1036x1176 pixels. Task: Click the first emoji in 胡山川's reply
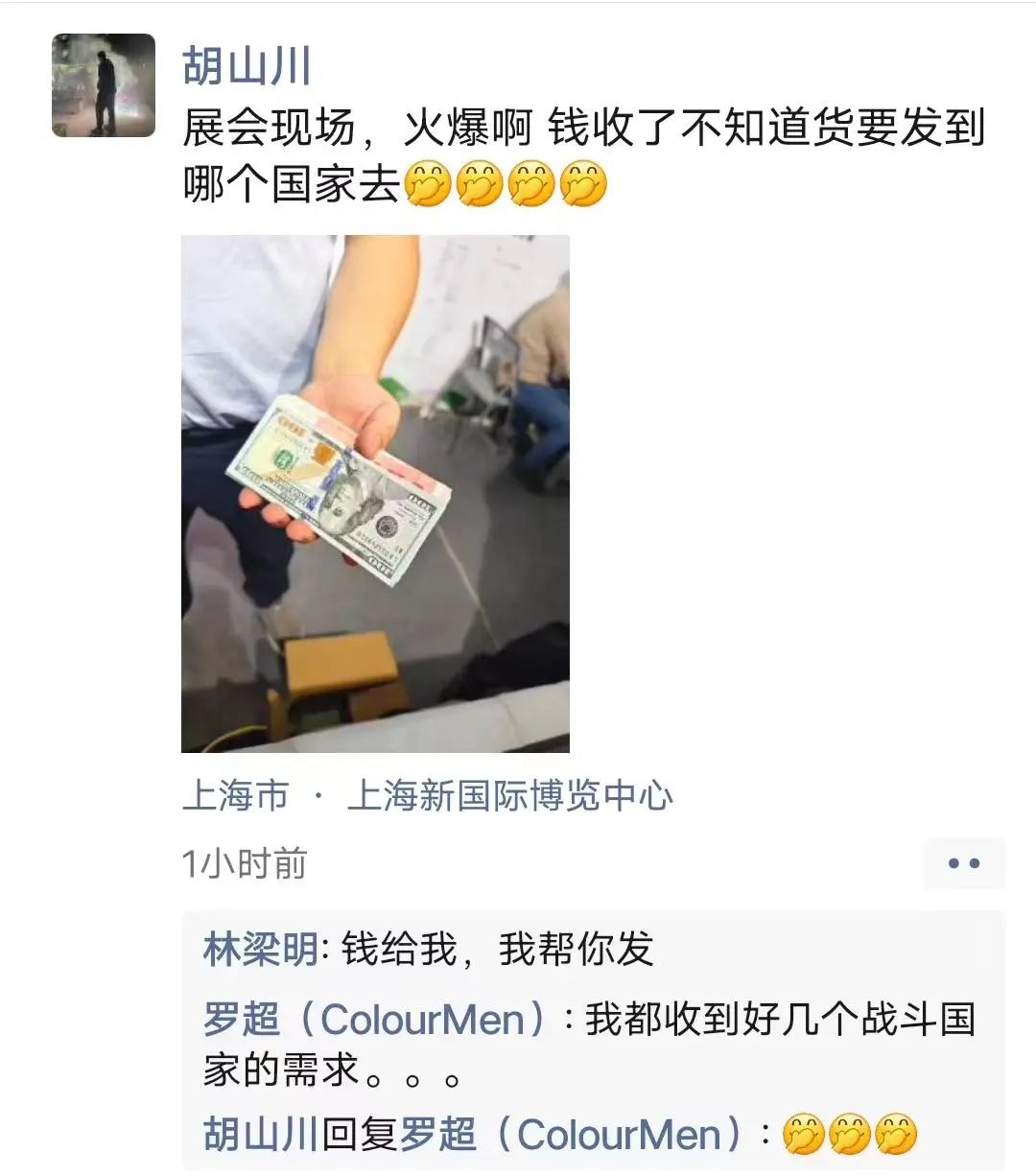coord(803,1135)
